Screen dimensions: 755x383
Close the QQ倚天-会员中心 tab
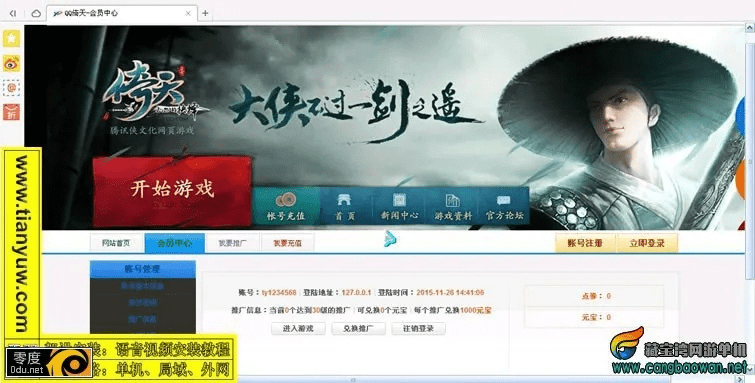coord(188,13)
